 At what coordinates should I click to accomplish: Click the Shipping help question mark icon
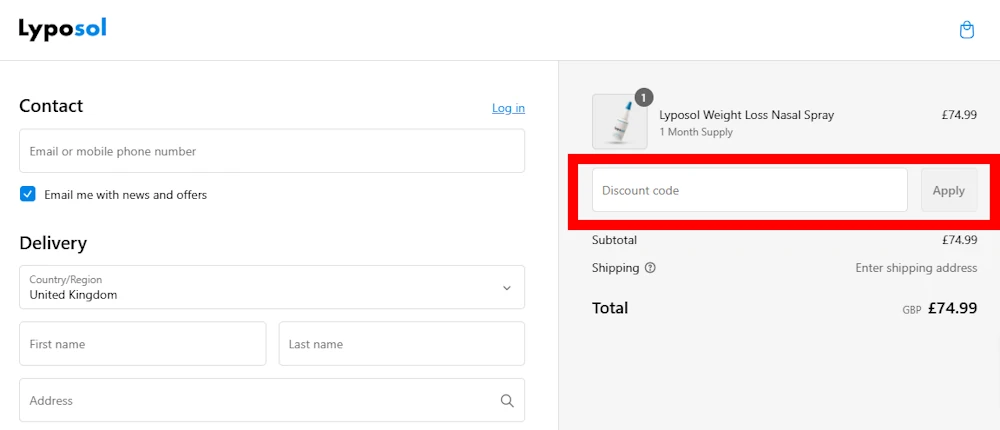[650, 268]
